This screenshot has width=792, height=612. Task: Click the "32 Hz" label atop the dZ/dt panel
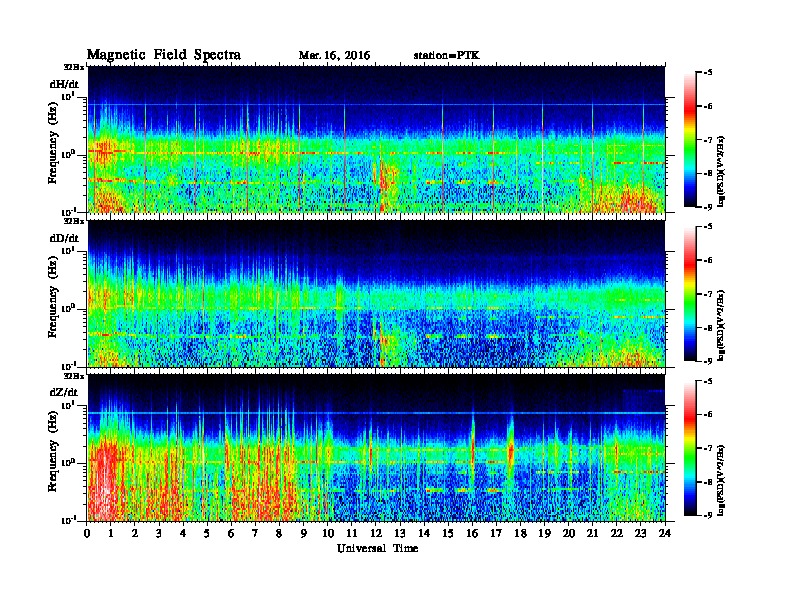tap(74, 376)
